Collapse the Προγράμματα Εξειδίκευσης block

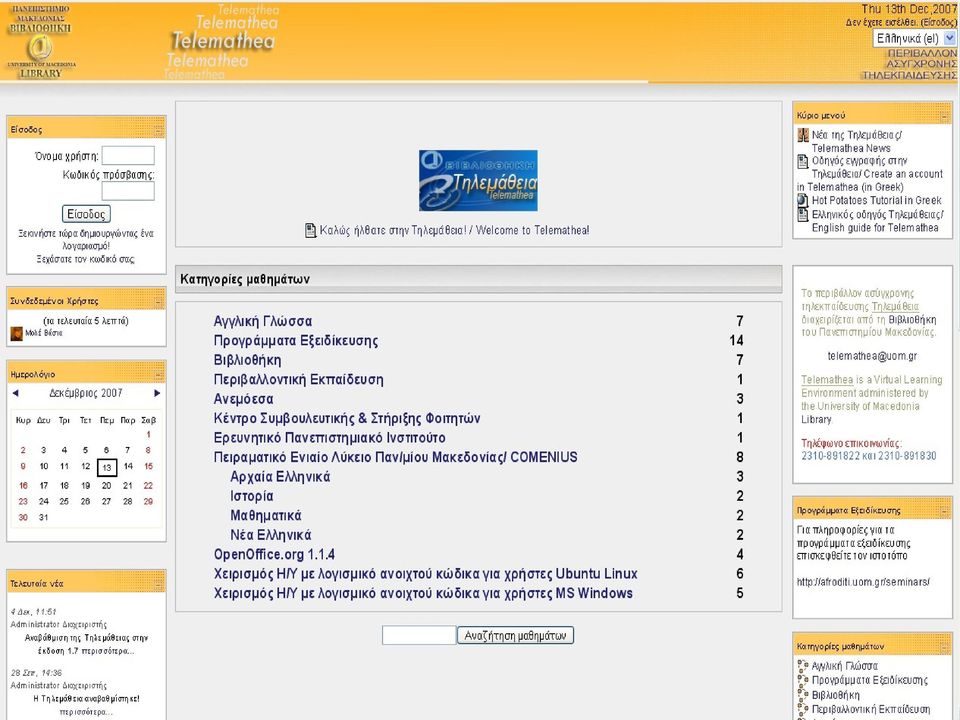[x=944, y=511]
